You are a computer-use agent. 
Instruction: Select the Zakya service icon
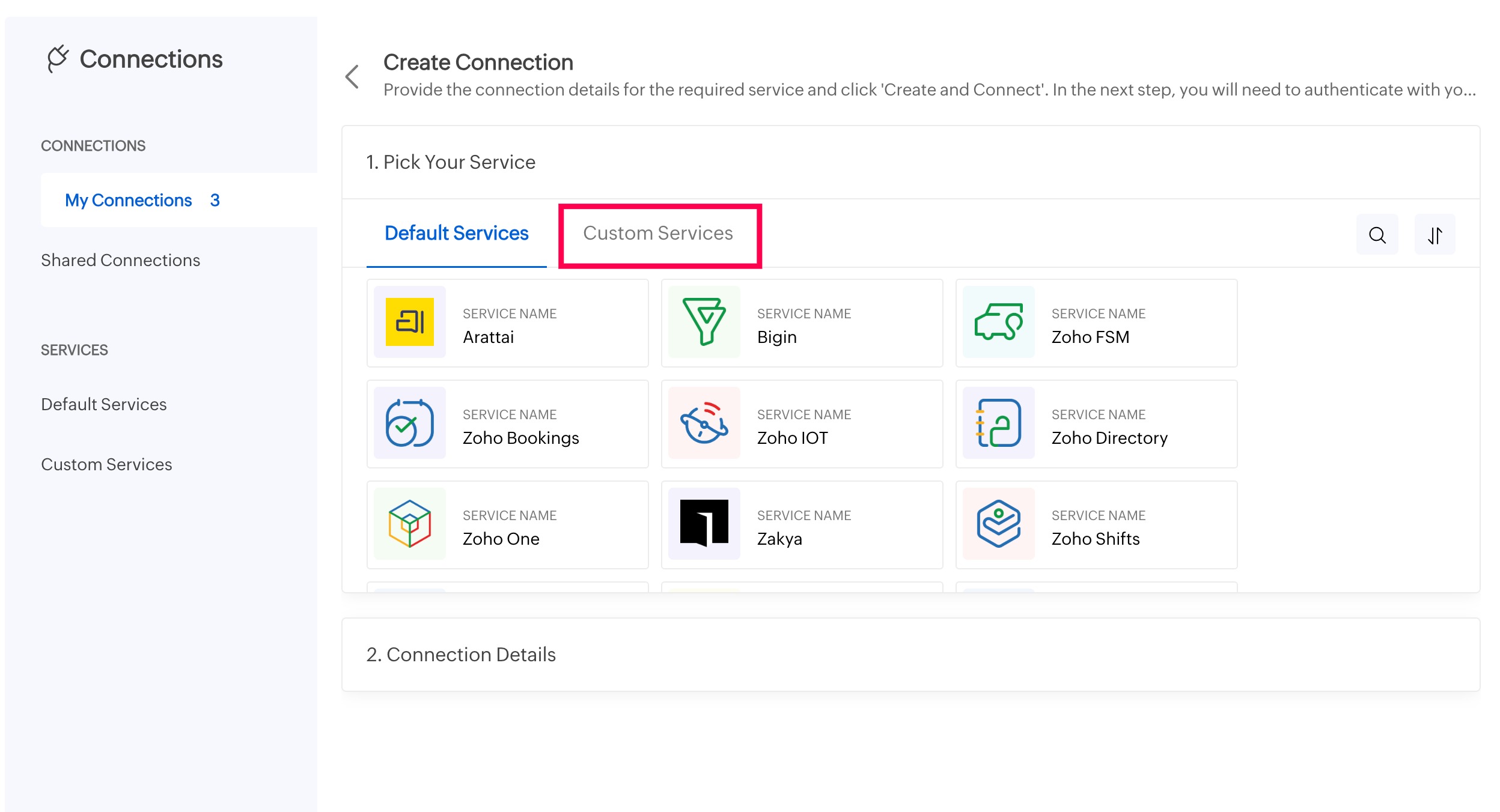[704, 524]
